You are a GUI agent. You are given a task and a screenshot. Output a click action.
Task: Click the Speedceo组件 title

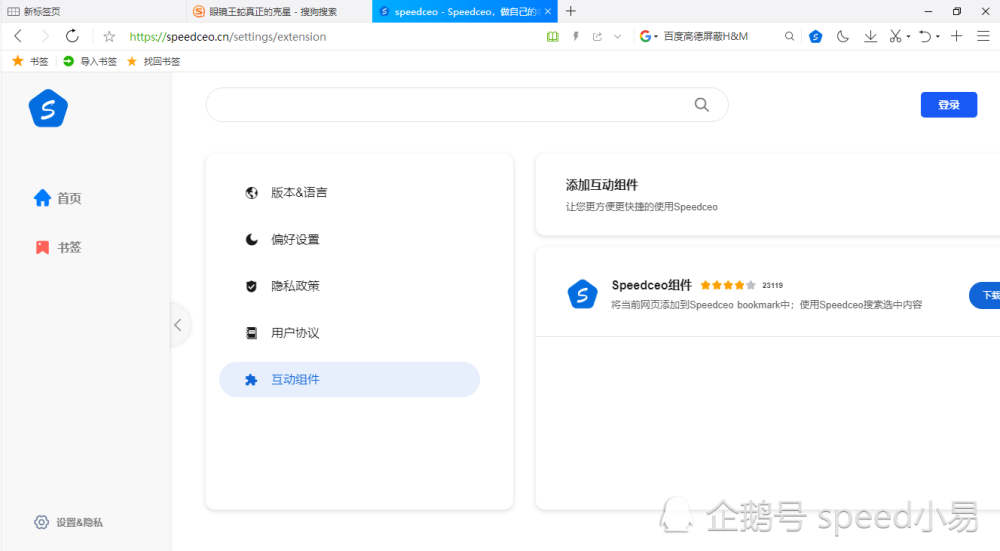click(x=651, y=285)
